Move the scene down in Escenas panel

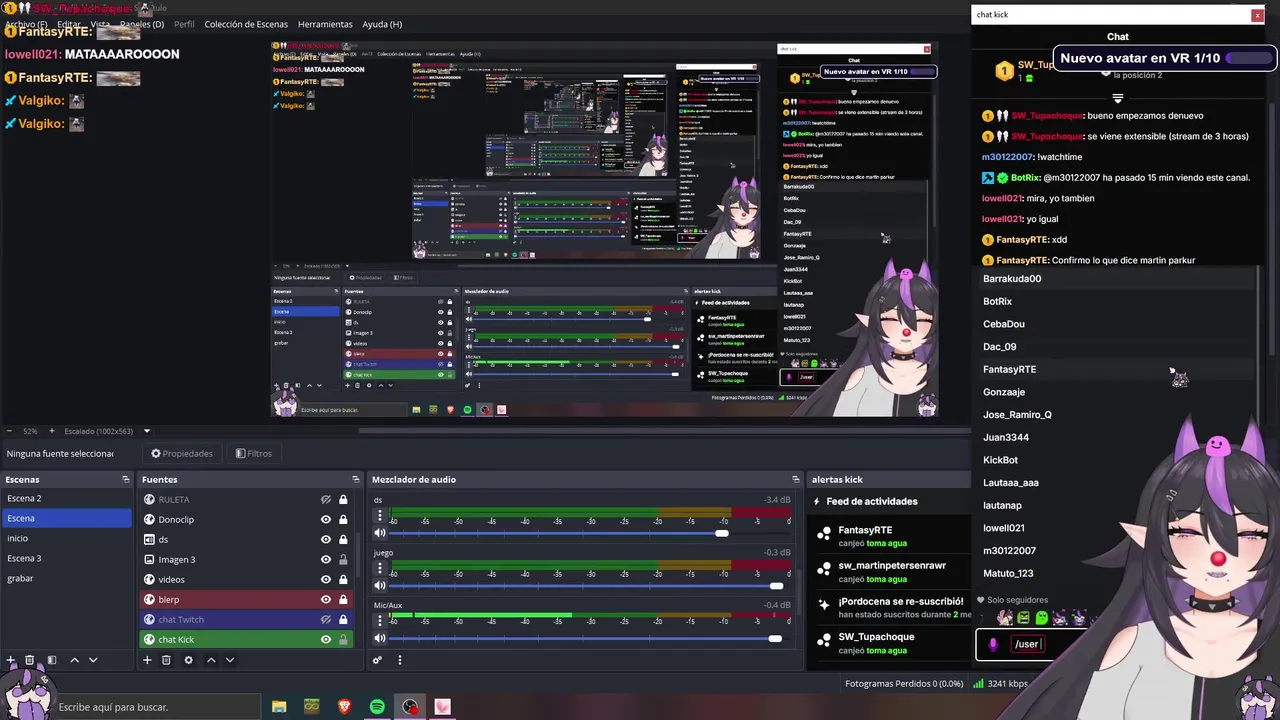[93, 660]
